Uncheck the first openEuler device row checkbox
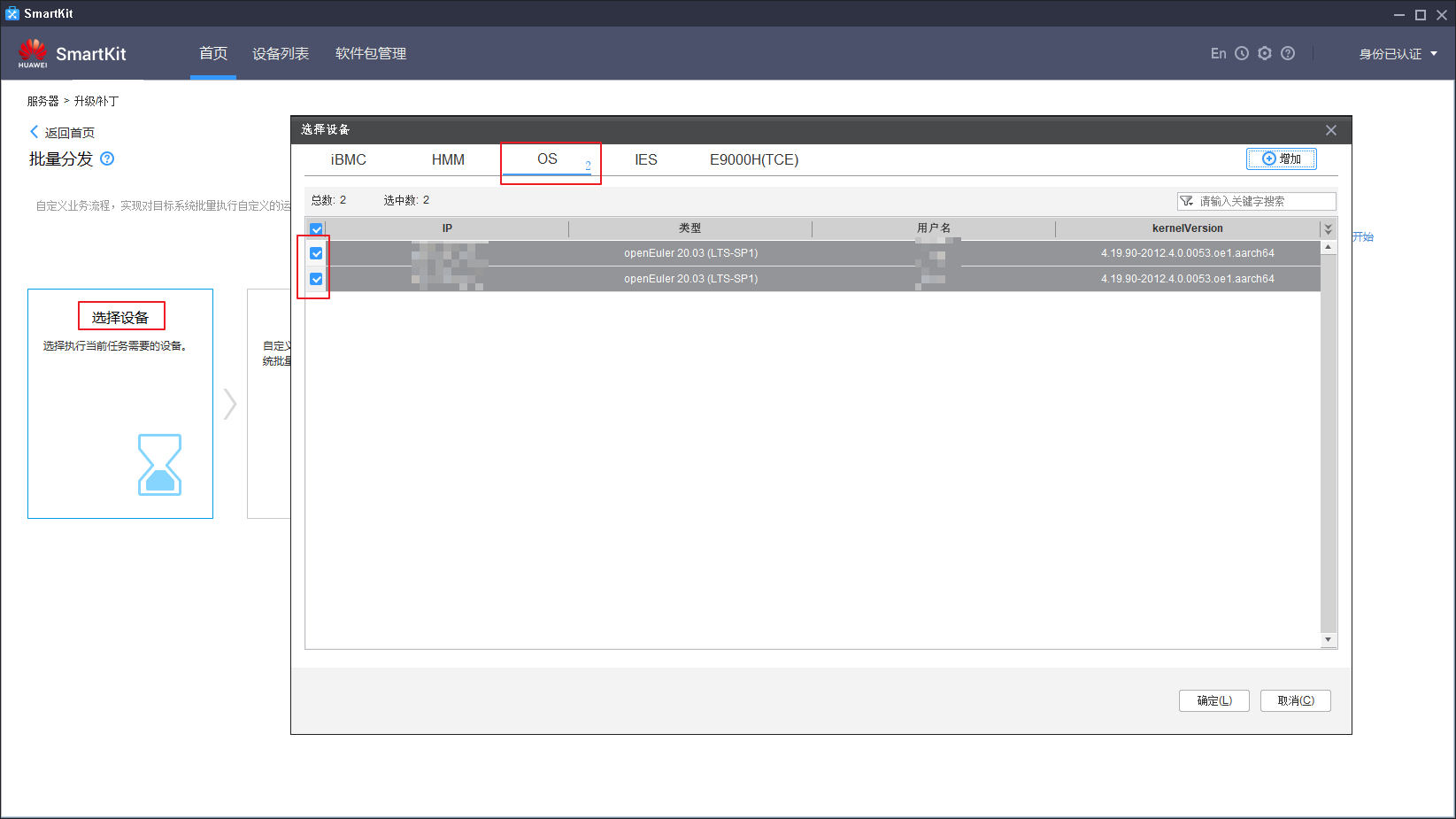Image resolution: width=1456 pixels, height=819 pixels. click(x=316, y=253)
